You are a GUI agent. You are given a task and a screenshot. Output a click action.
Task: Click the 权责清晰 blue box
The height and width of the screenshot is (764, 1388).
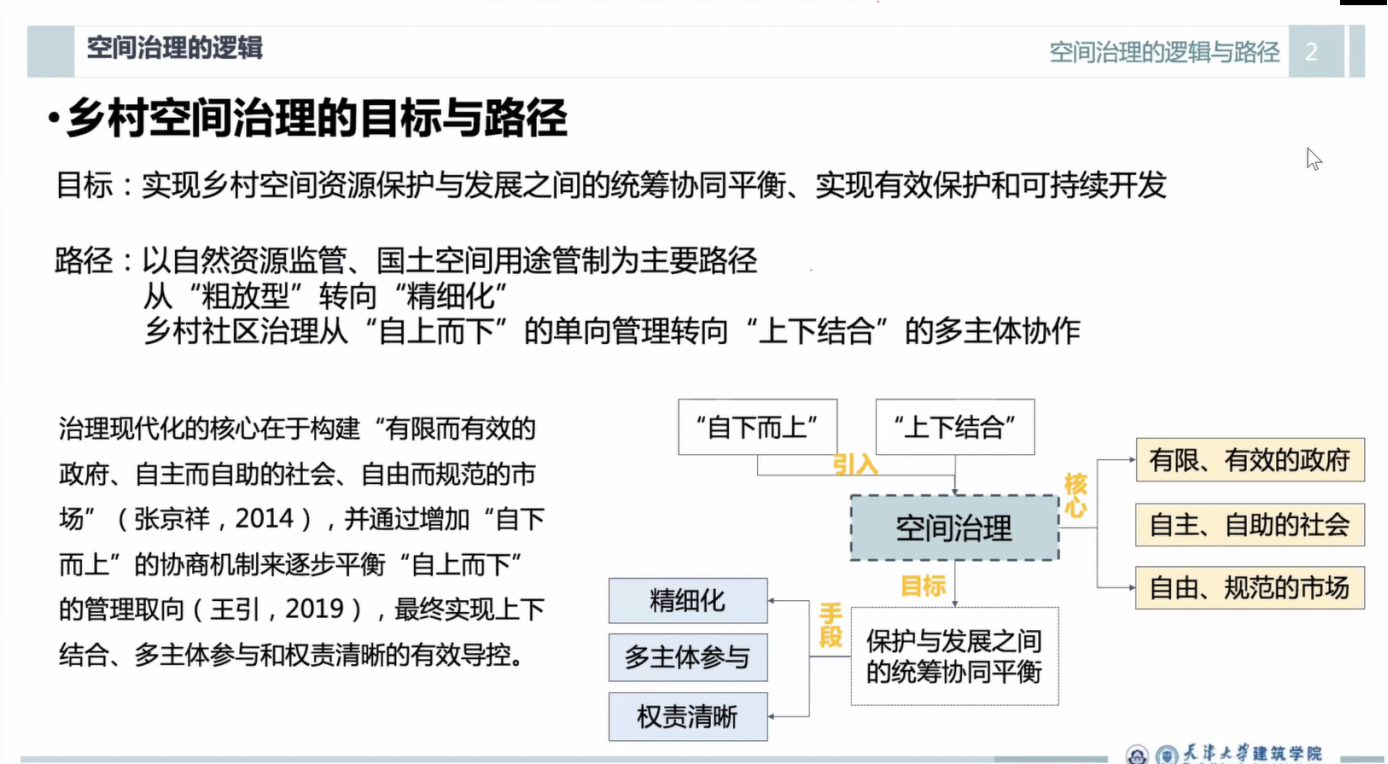coord(688,716)
